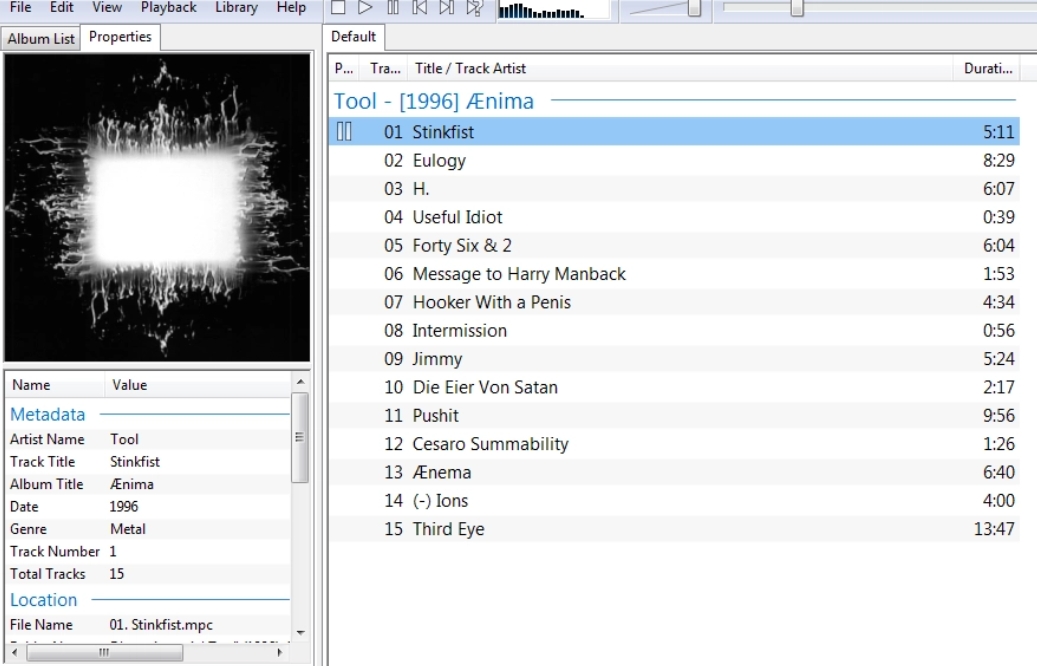Select track 01 Stinkfist
Viewport: 1037px width, 666px height.
(x=675, y=132)
